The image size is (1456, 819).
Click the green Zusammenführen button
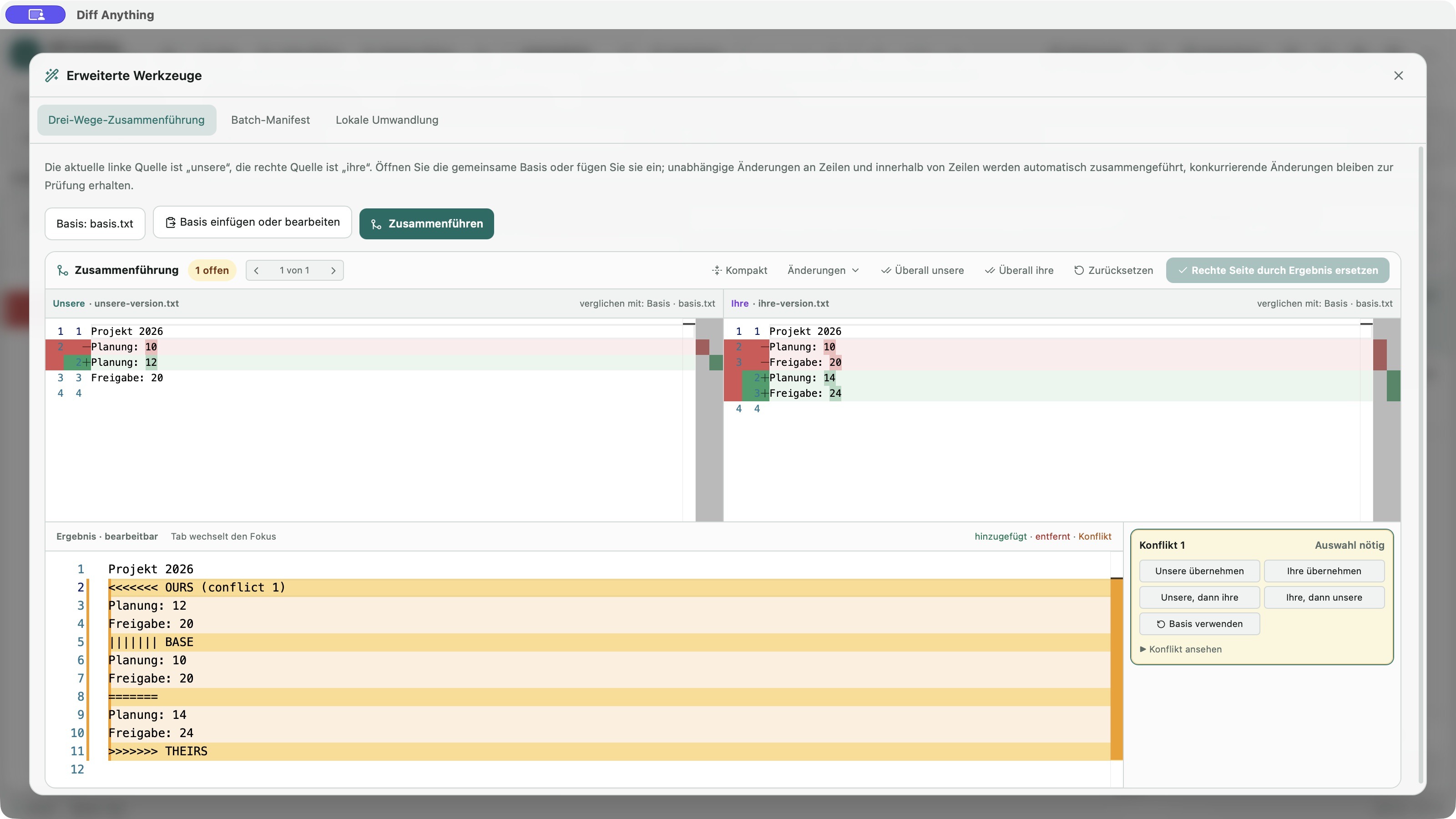tap(427, 224)
